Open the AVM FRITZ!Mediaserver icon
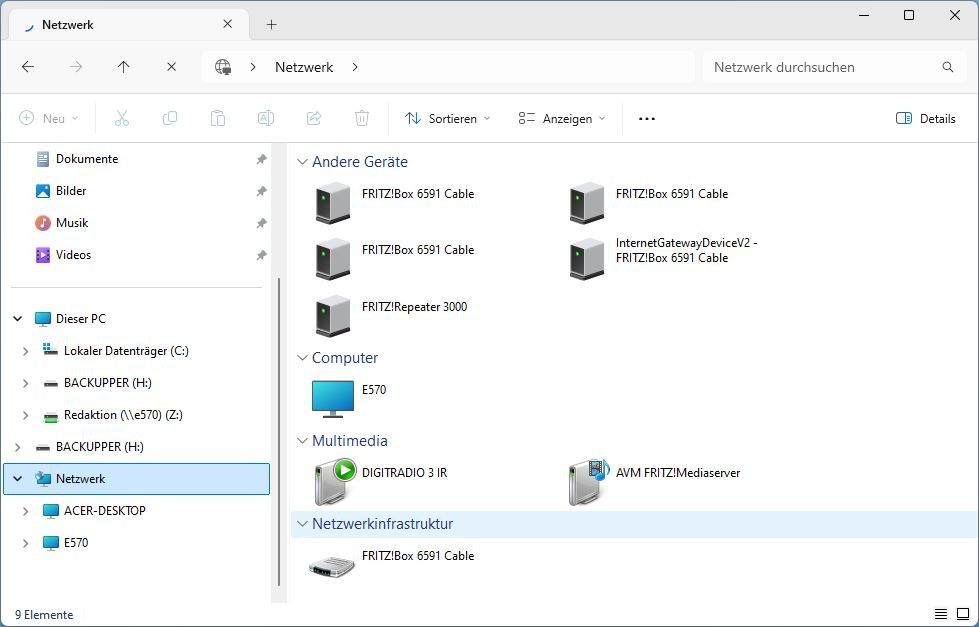Image resolution: width=979 pixels, height=627 pixels. [588, 481]
